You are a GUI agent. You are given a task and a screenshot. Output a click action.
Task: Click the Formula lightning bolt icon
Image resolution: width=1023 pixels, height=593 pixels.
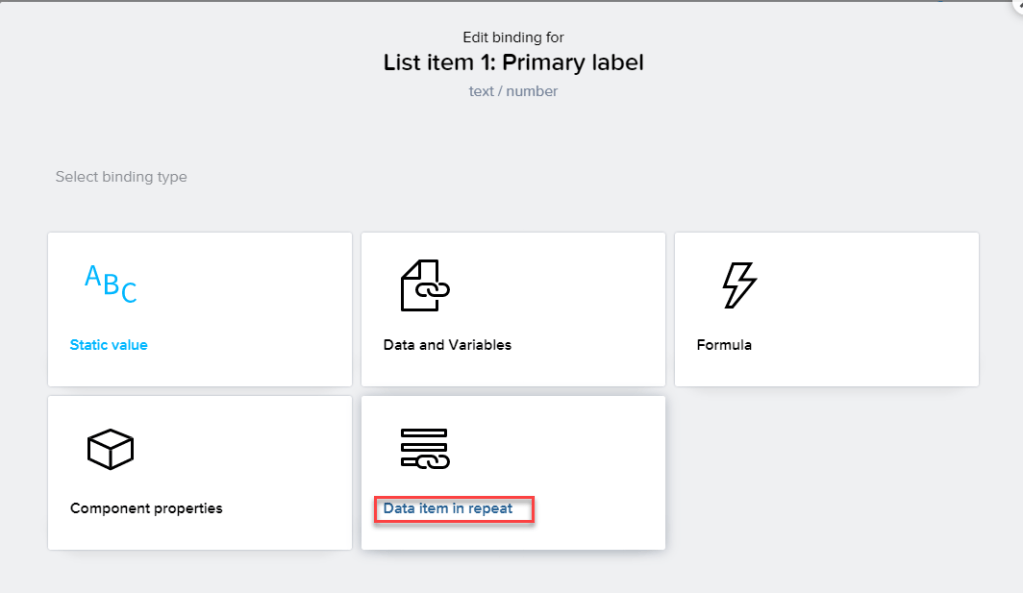click(739, 285)
